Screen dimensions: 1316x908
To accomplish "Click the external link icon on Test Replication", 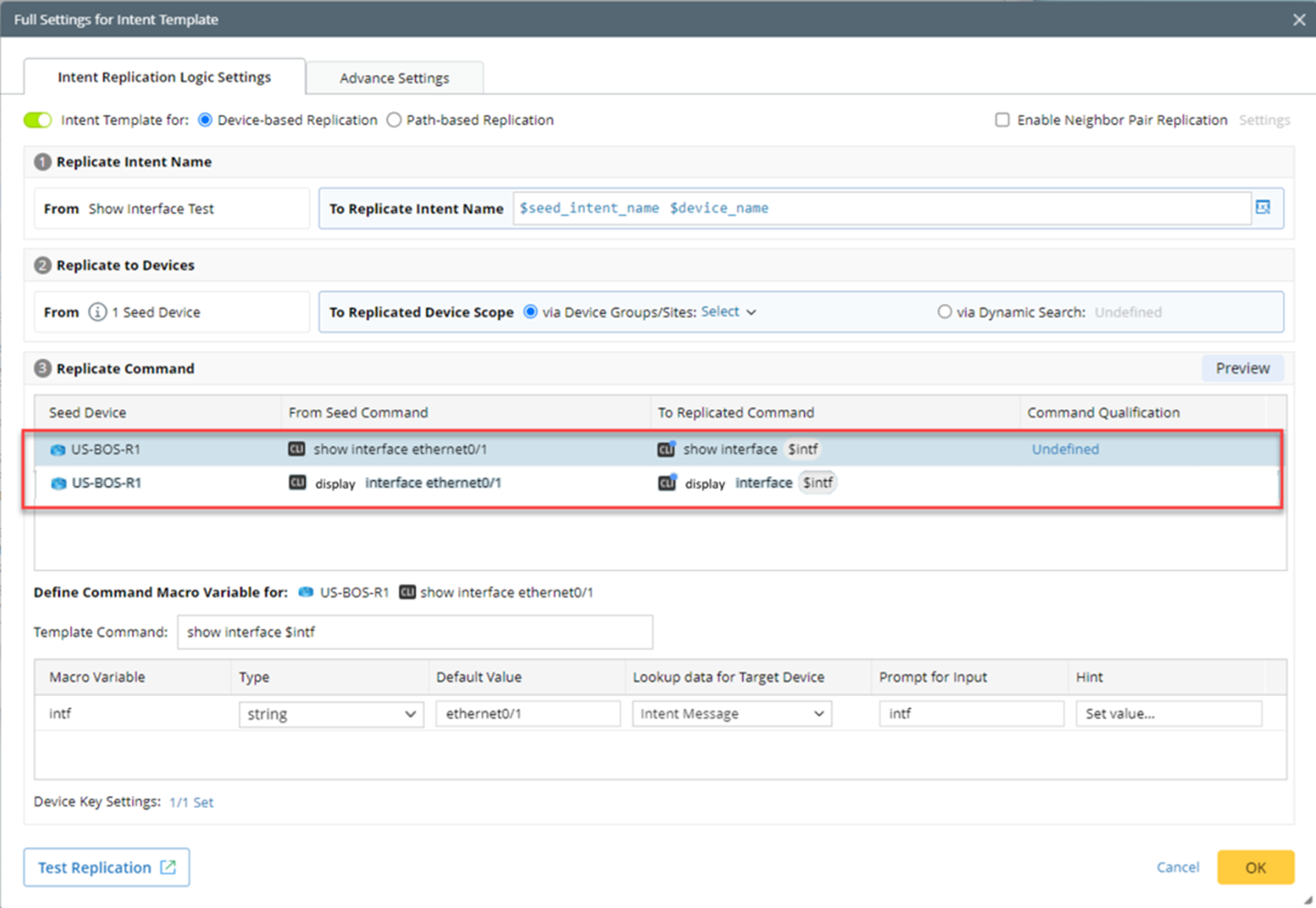I will pyautogui.click(x=168, y=867).
